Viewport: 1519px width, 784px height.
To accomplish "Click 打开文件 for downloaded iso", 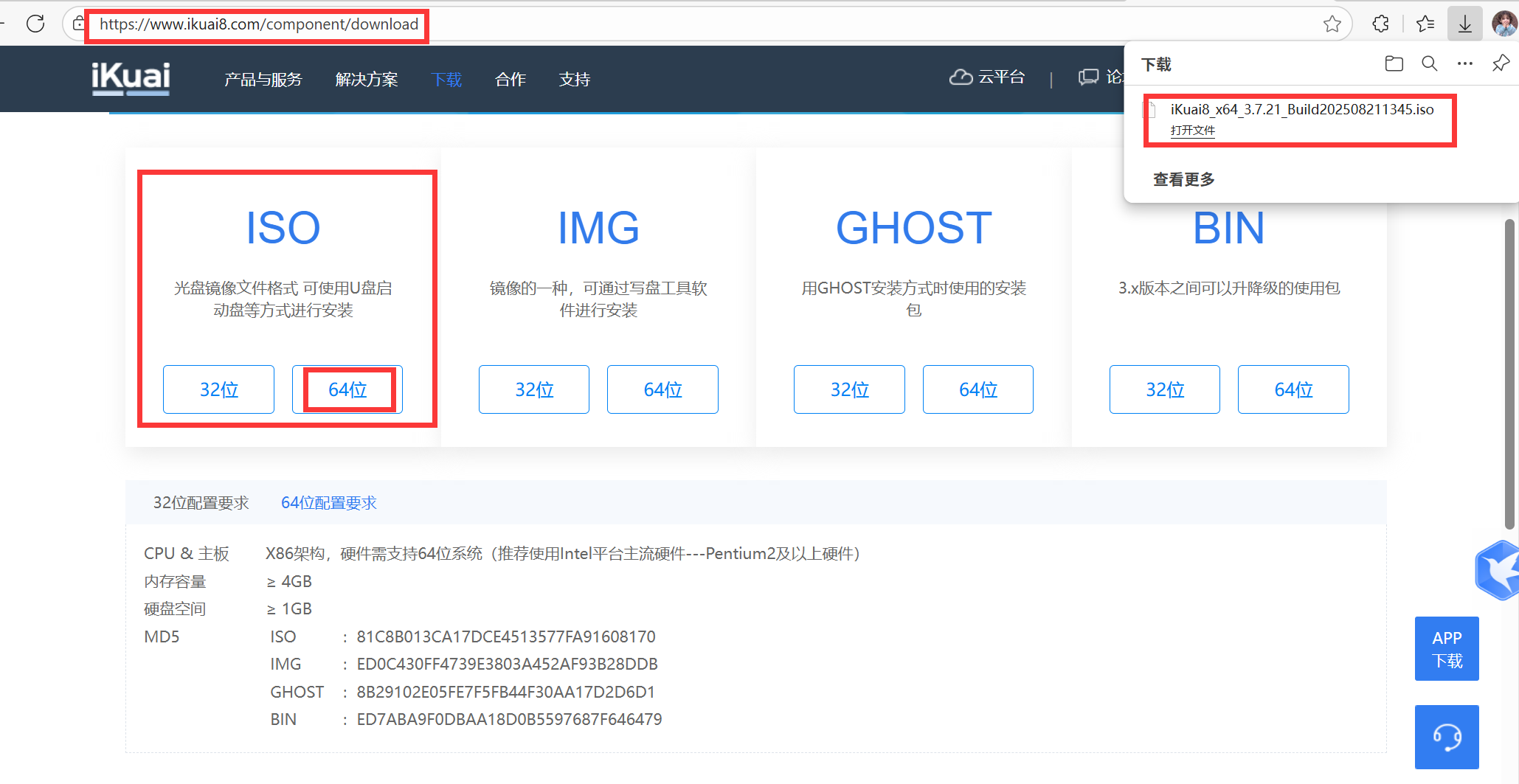I will [1193, 131].
